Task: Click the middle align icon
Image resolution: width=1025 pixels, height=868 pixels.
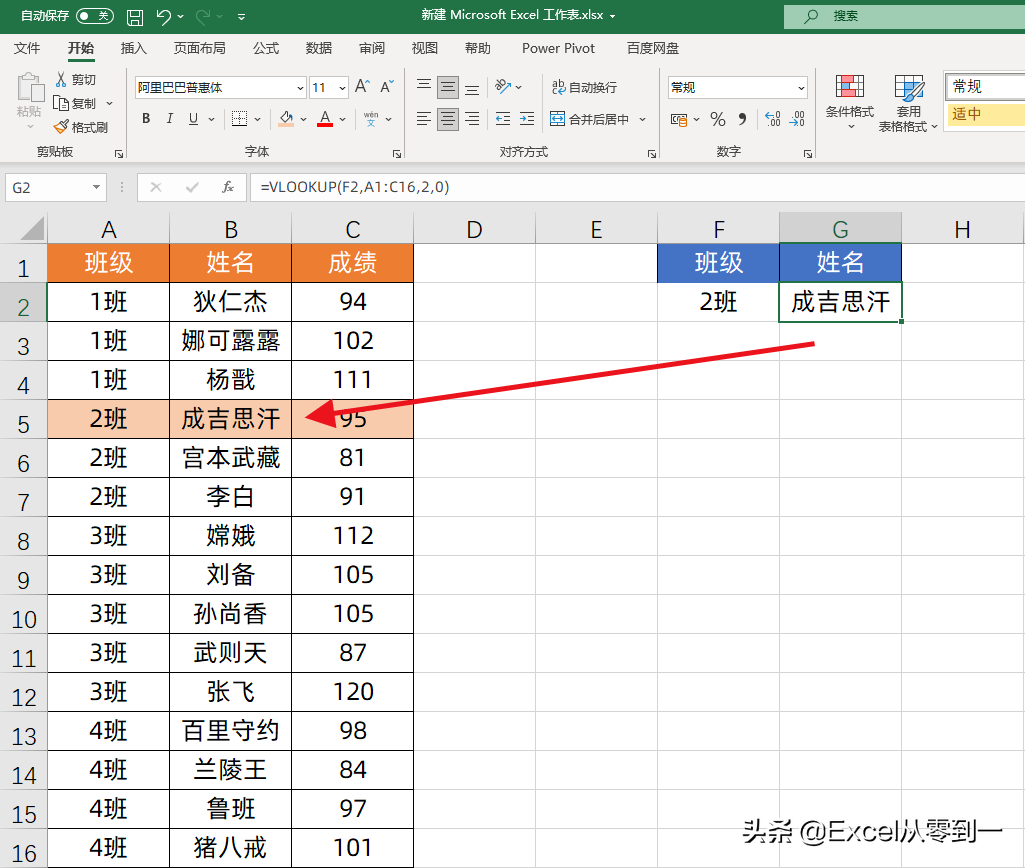Action: (448, 86)
